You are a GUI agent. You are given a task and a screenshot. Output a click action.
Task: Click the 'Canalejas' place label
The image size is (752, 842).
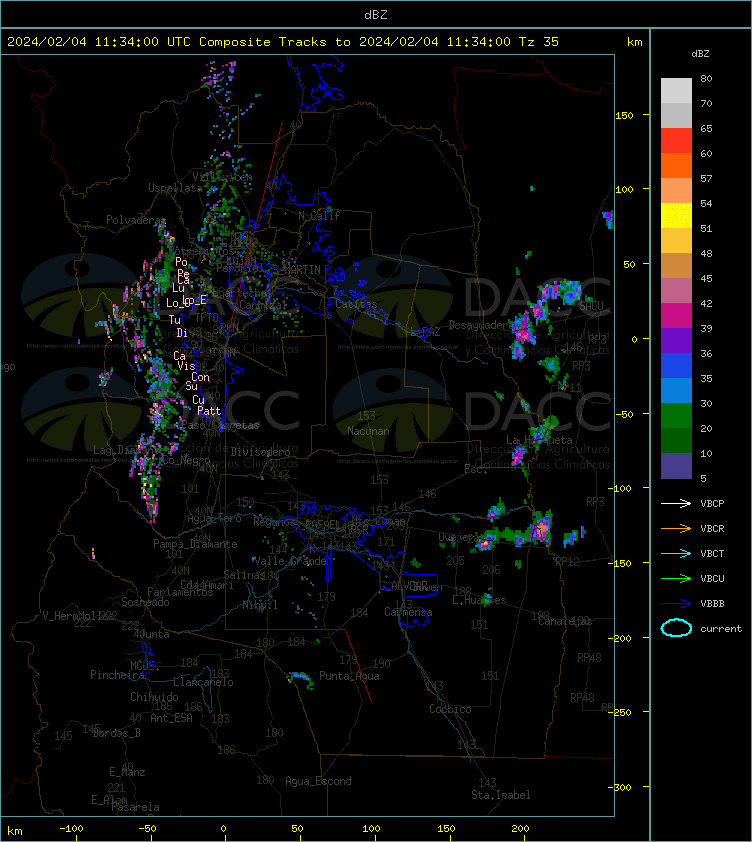(x=564, y=621)
